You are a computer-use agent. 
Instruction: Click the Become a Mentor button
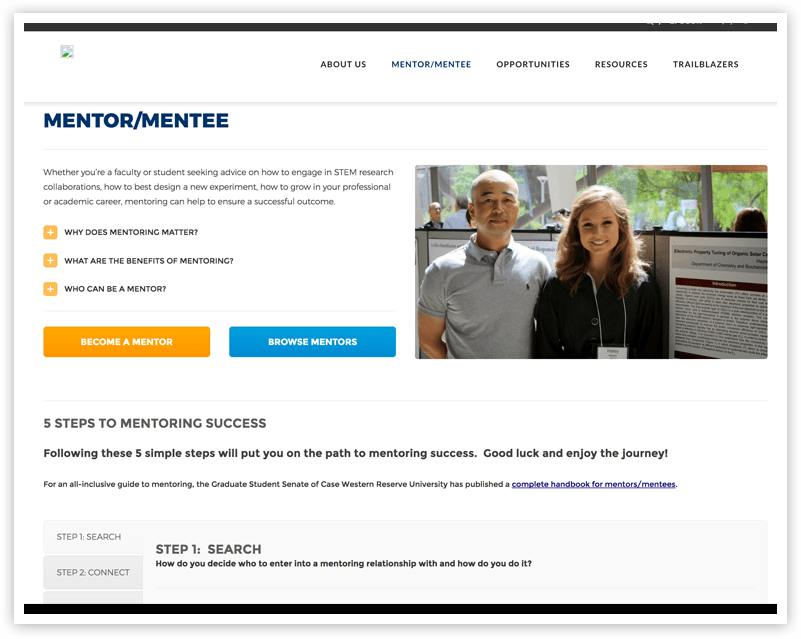pos(127,342)
